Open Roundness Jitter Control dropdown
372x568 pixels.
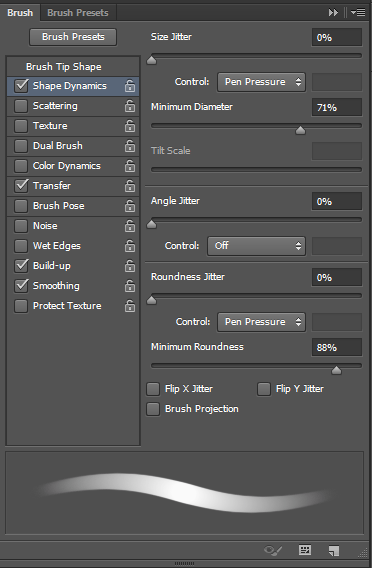(261, 322)
